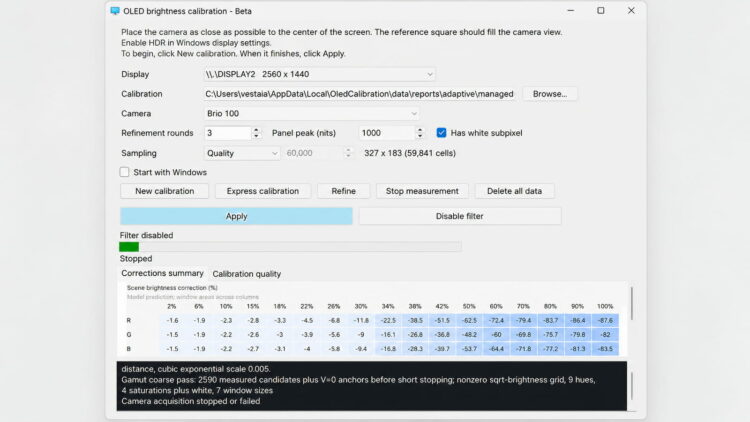
Task: Decrease Panel peak nits value
Action: [419, 136]
